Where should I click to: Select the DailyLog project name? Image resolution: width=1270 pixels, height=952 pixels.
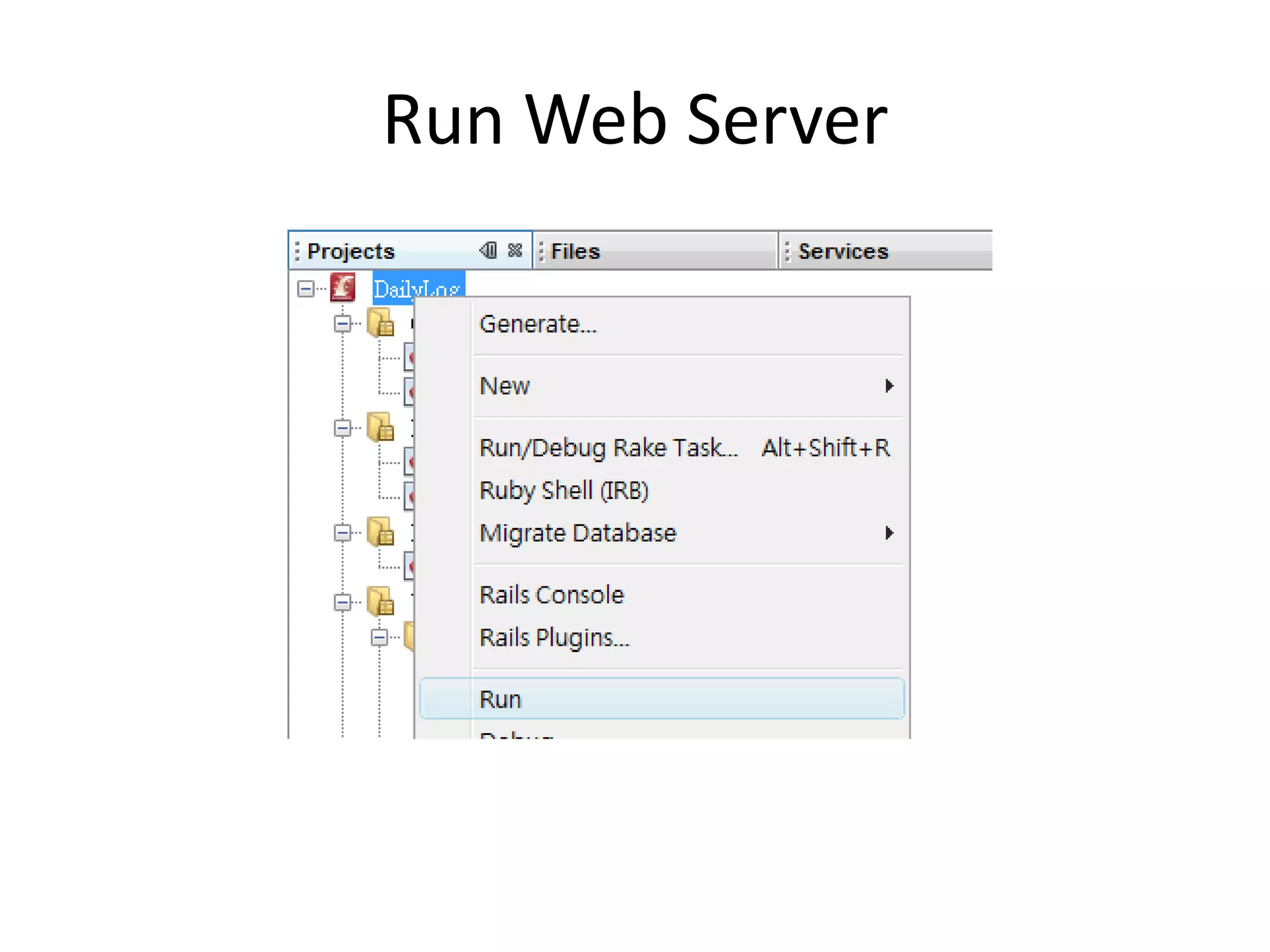tap(419, 289)
